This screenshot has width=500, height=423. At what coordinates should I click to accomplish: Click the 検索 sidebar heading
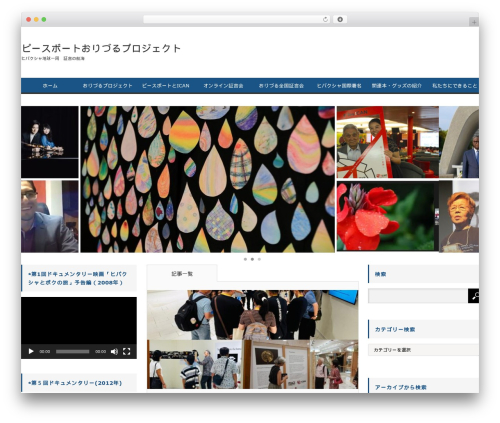tap(380, 274)
